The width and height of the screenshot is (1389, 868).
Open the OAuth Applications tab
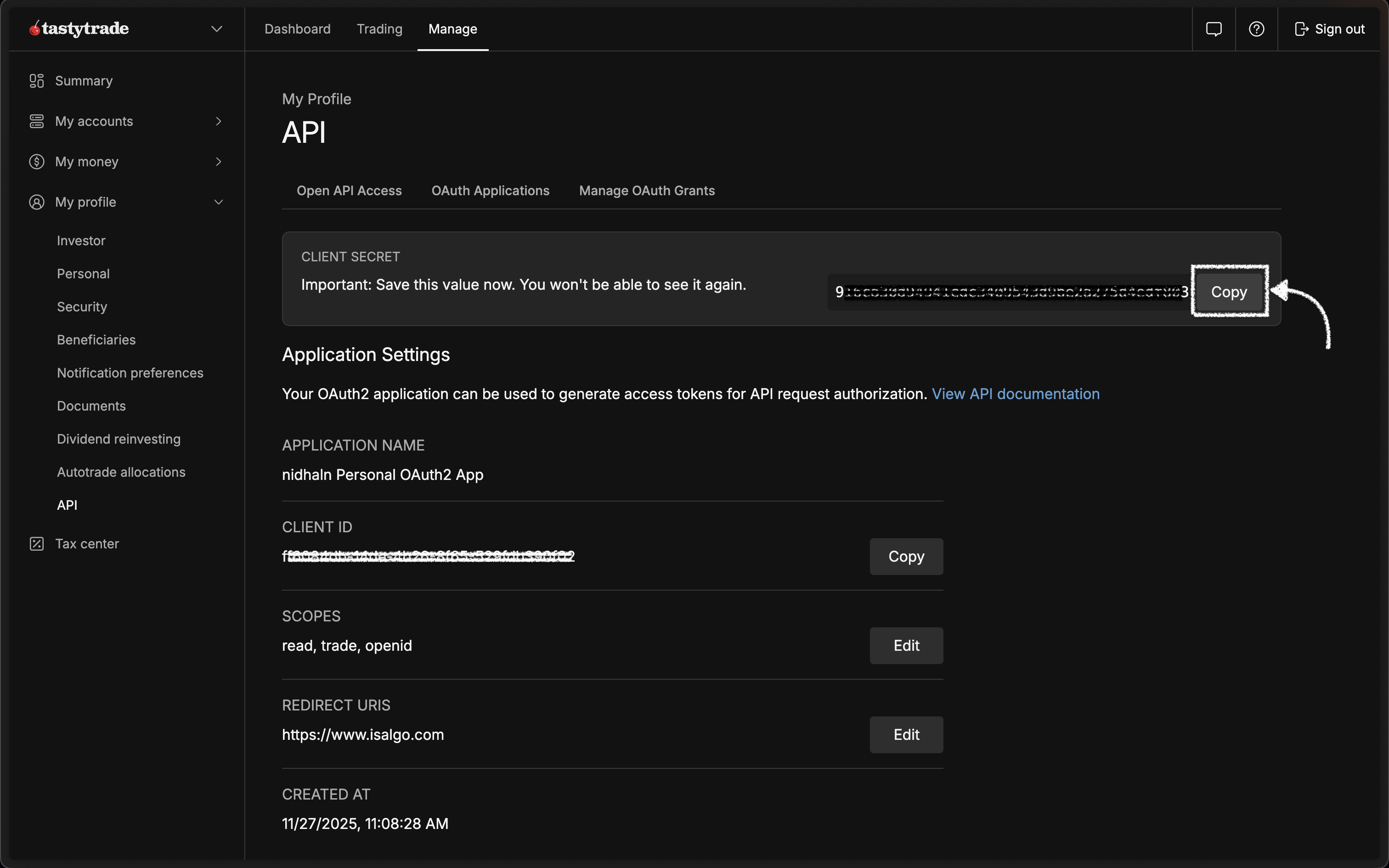(490, 191)
